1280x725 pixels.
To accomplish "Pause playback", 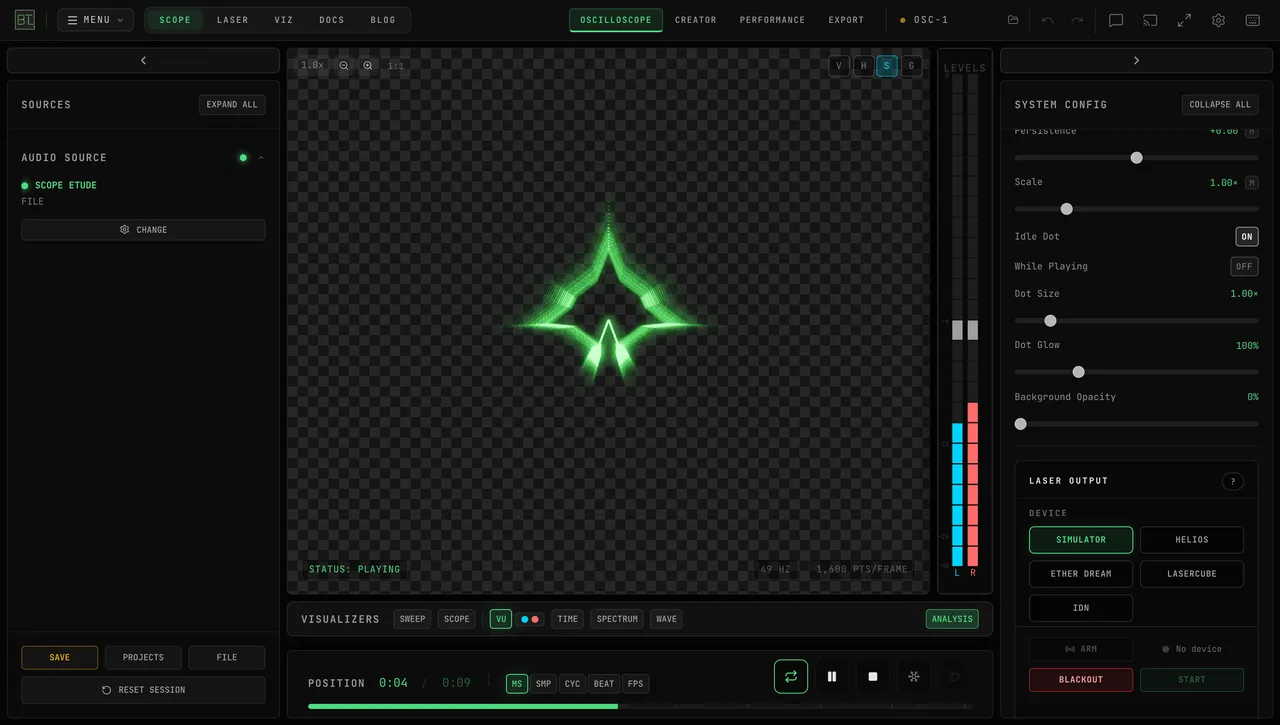I will point(832,676).
